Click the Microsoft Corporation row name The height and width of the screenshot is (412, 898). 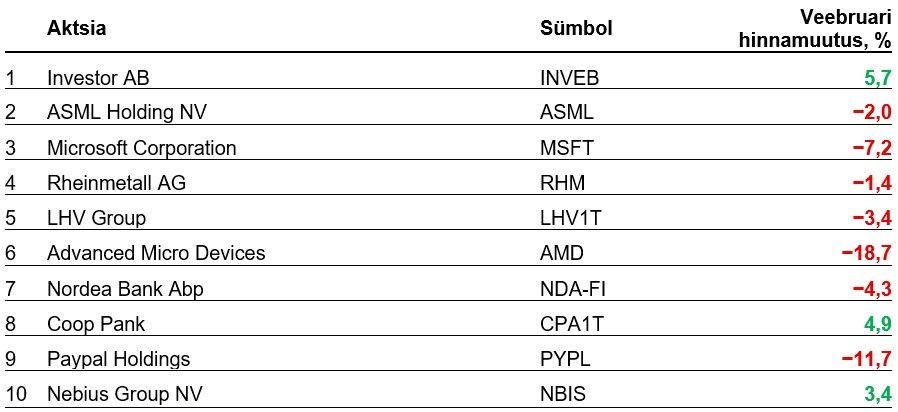coord(142,148)
